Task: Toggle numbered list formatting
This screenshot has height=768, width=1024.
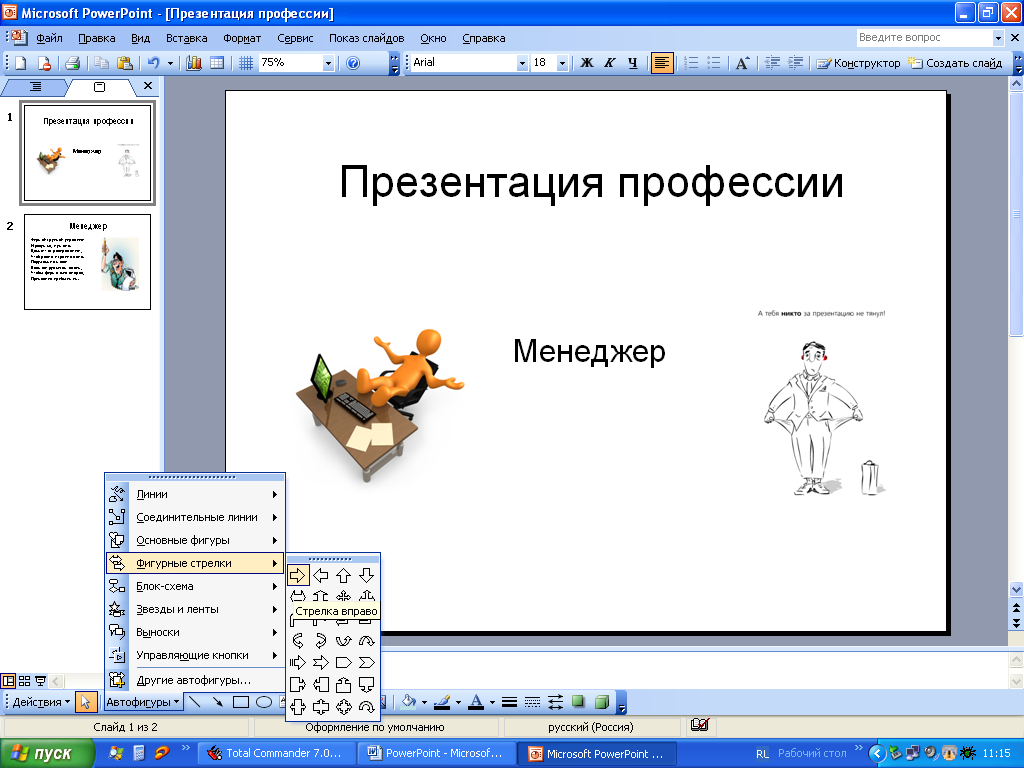Action: pos(691,63)
